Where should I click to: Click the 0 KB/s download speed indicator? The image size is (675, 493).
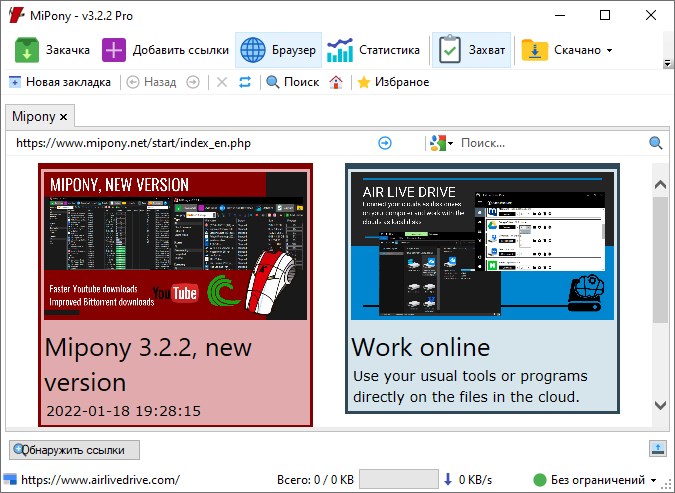(468, 480)
